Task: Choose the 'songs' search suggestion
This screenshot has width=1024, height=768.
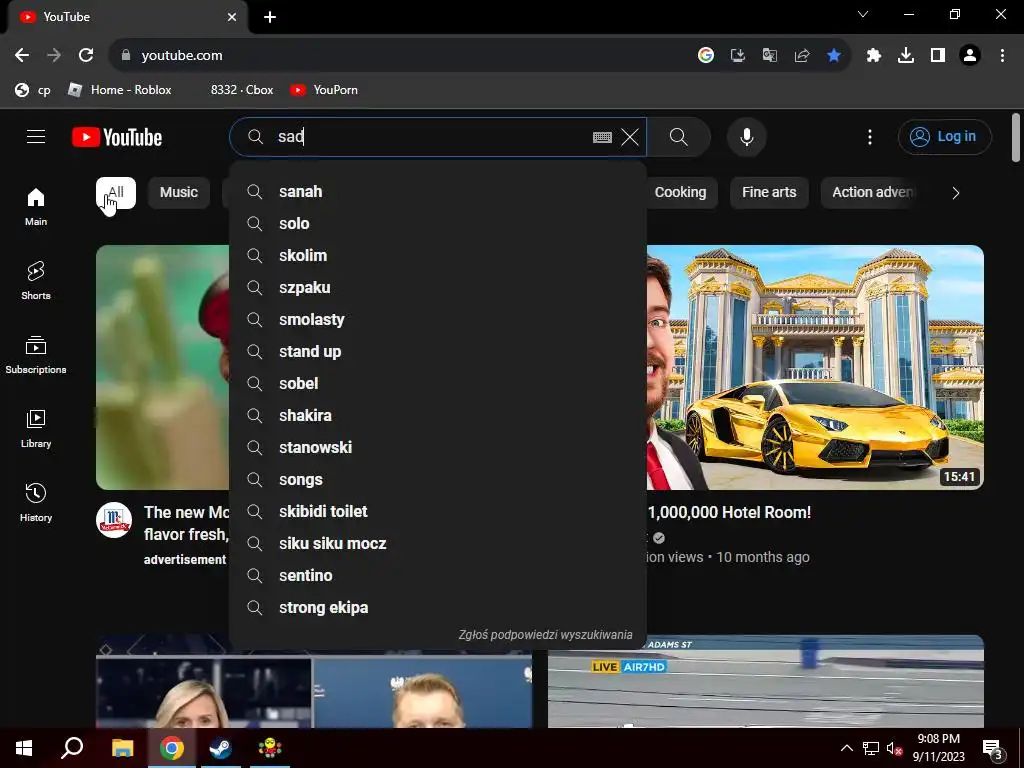Action: (438, 479)
